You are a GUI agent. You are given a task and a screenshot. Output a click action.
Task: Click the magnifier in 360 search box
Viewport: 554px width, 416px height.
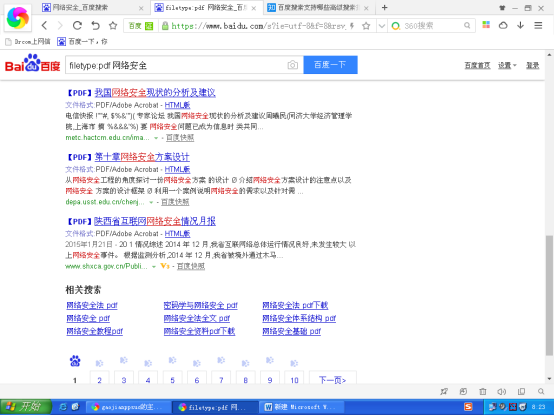[x=467, y=26]
